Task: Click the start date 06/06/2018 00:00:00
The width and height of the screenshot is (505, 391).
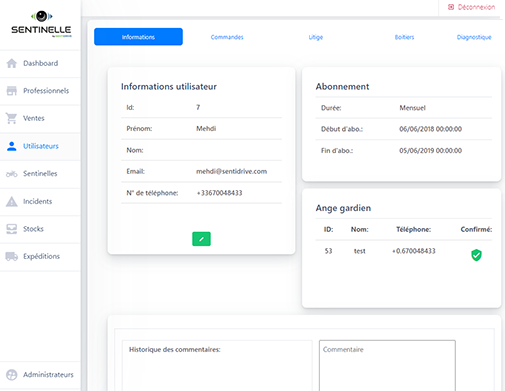Action: 430,129
